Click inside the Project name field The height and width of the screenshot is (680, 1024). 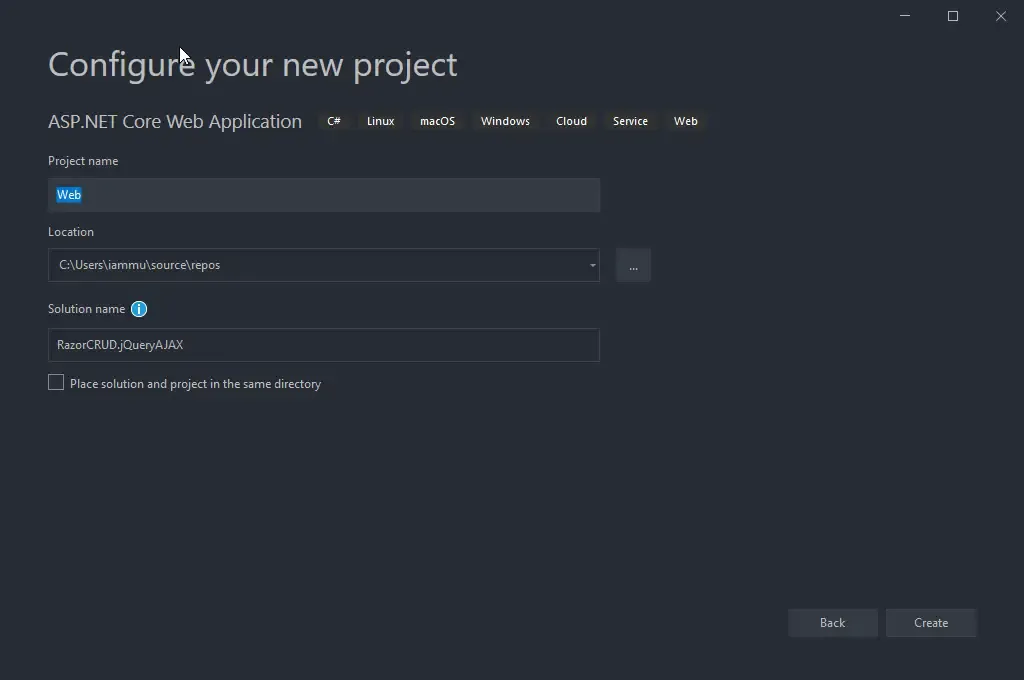coord(324,194)
